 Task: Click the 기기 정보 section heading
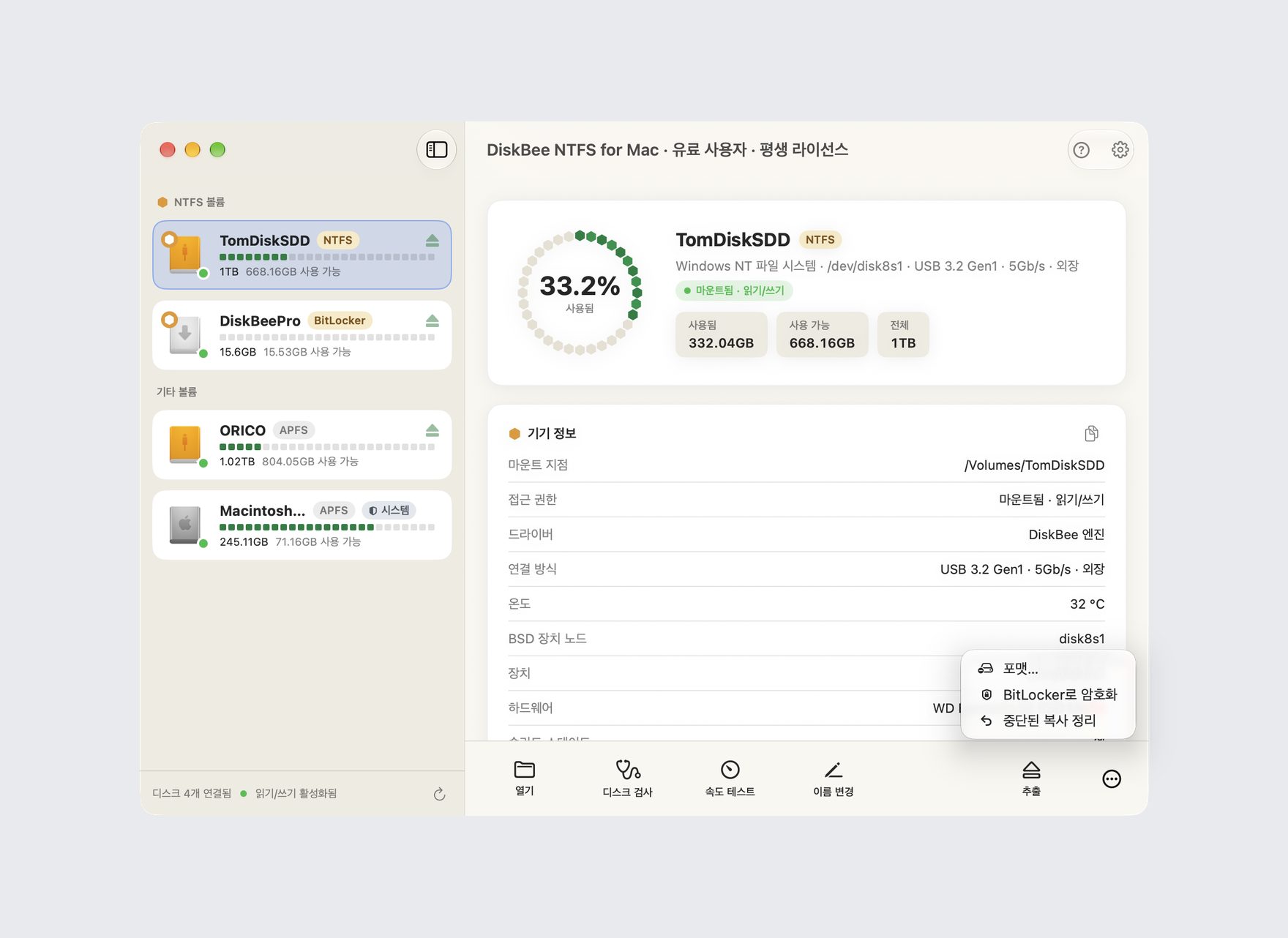coord(552,434)
